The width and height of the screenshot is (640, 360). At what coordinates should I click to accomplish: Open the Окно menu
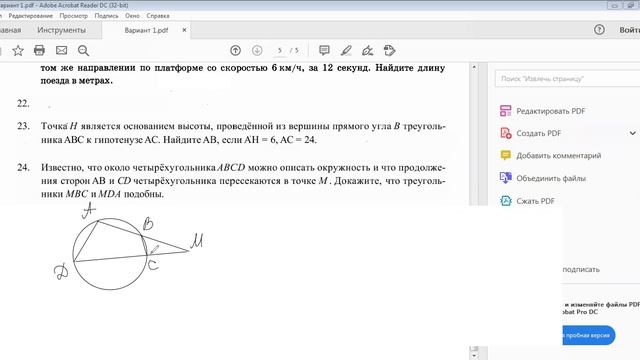coord(132,16)
